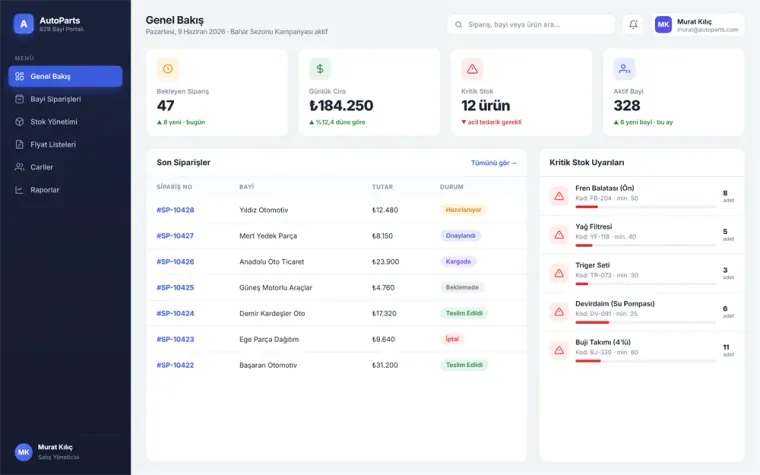Click warning icon beside Yağ Filtresi

coord(559,235)
